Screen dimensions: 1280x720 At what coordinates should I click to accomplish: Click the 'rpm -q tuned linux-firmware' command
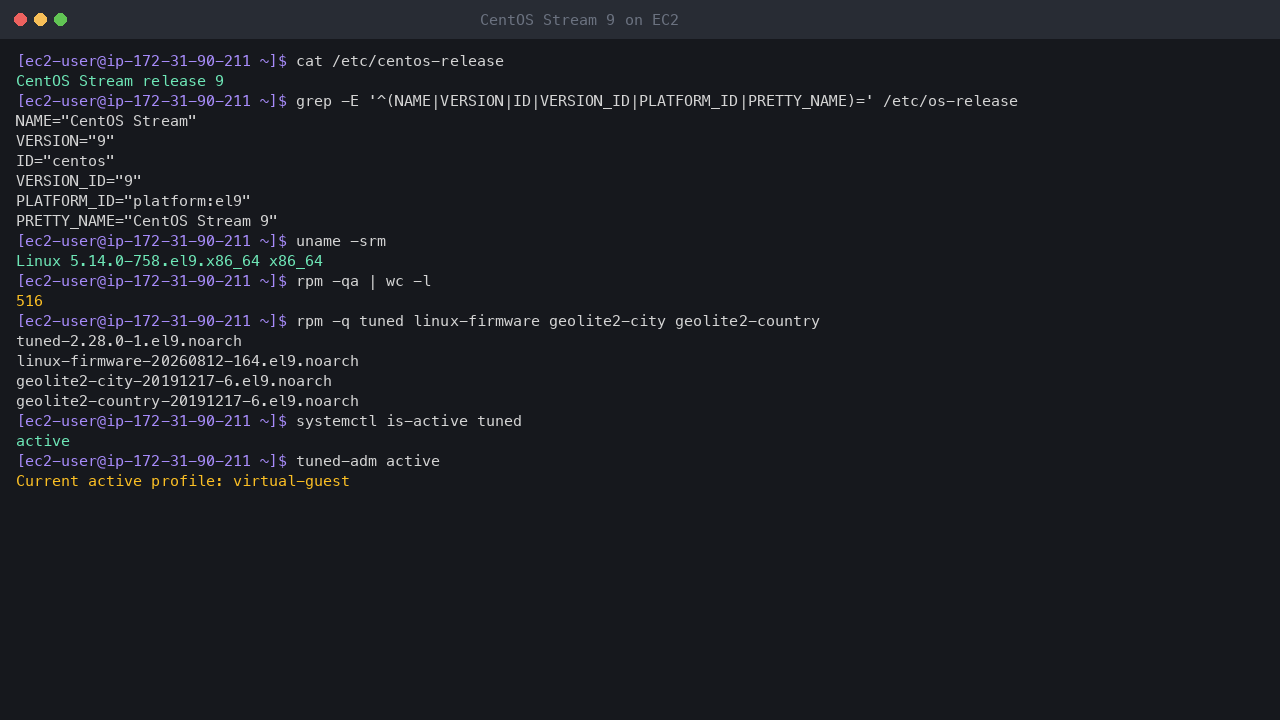[558, 321]
